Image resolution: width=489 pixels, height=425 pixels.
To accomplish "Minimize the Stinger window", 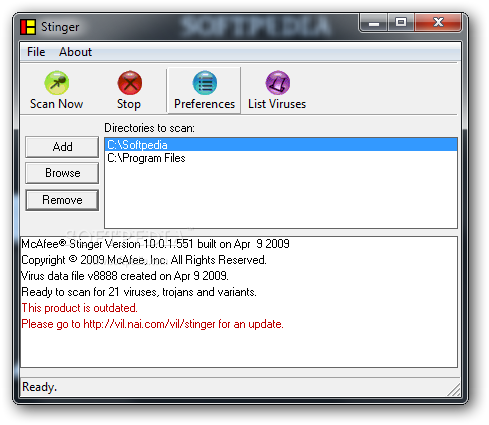I will point(374,23).
